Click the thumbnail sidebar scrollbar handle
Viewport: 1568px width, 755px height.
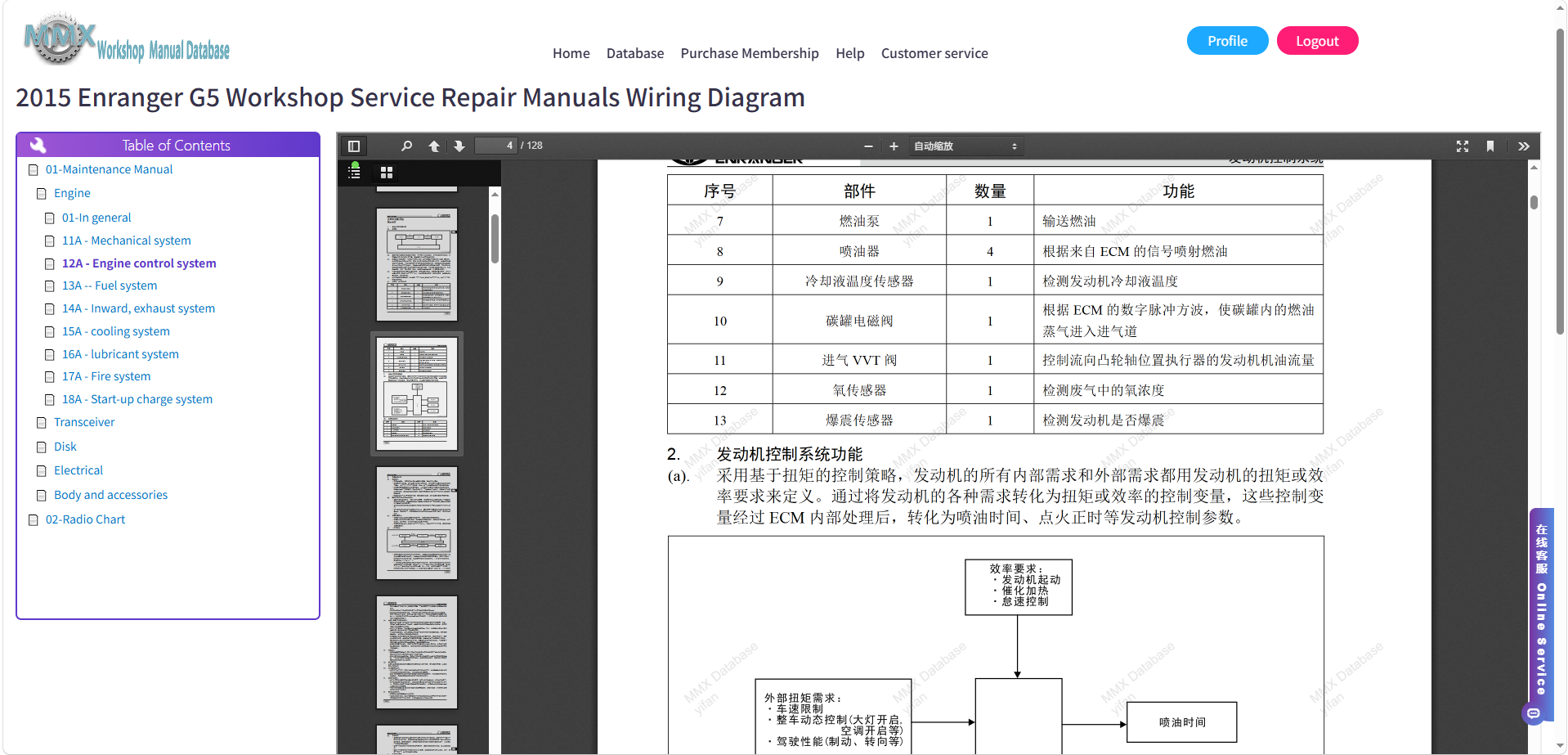point(495,239)
